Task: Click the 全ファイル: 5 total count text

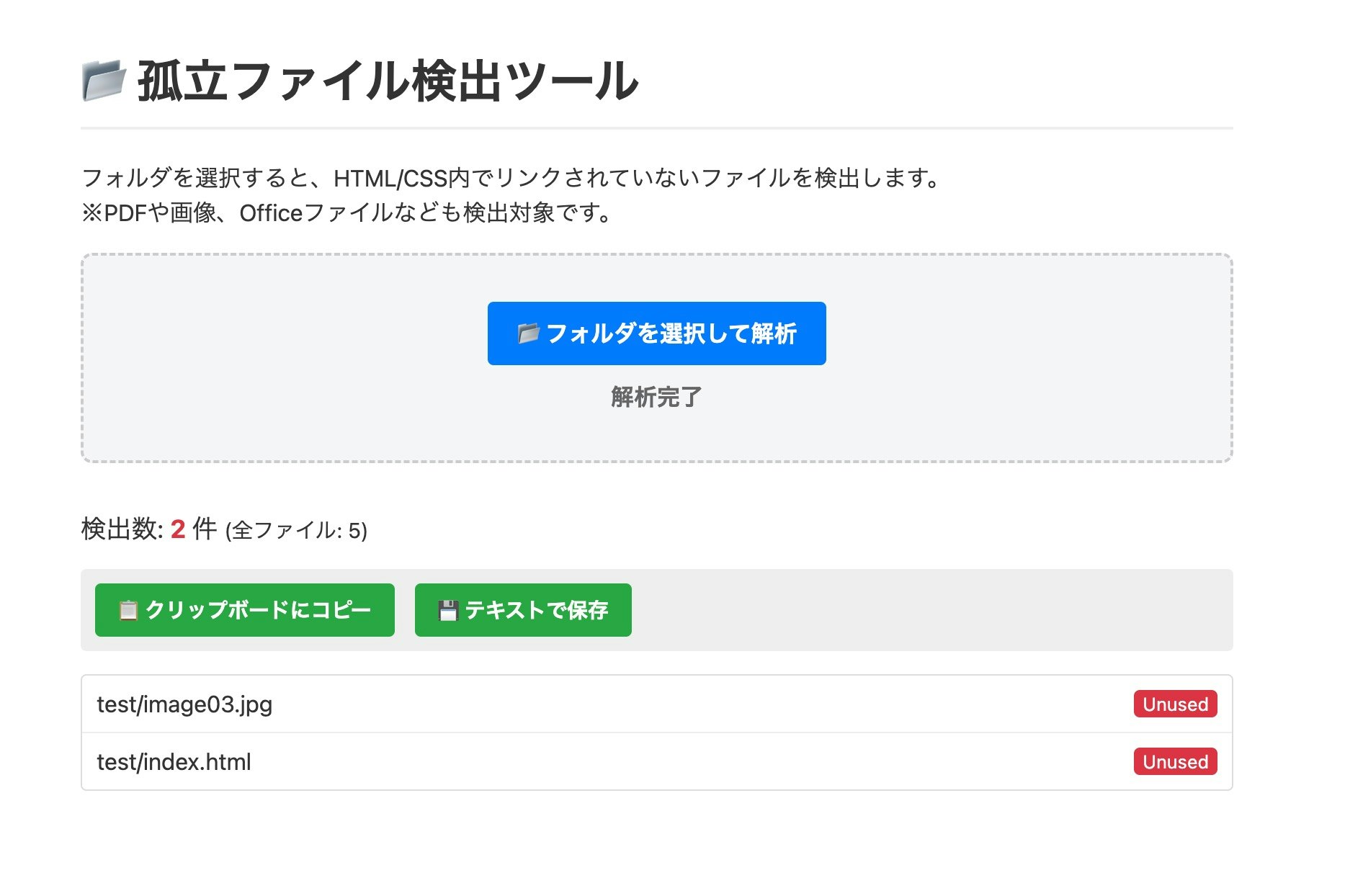Action: point(296,531)
